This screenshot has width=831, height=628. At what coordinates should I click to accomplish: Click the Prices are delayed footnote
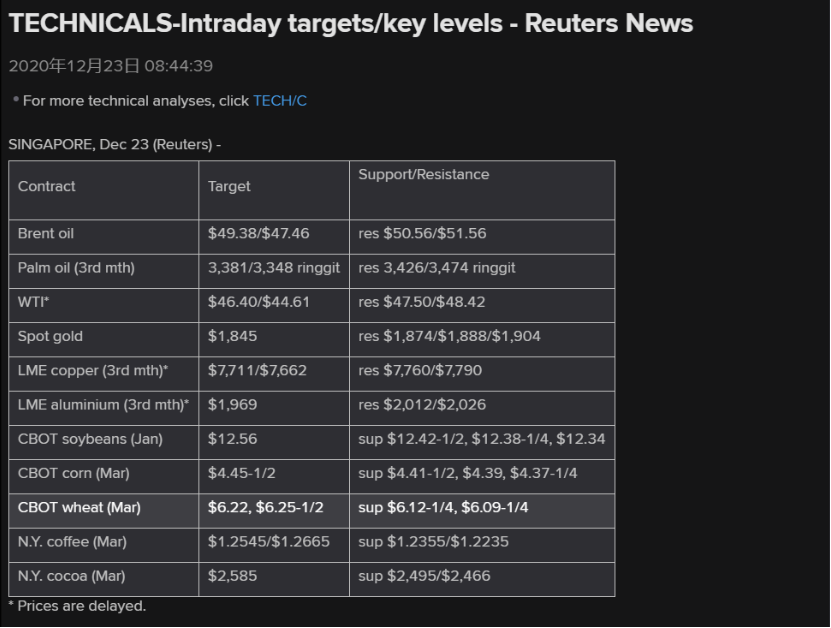(77, 606)
